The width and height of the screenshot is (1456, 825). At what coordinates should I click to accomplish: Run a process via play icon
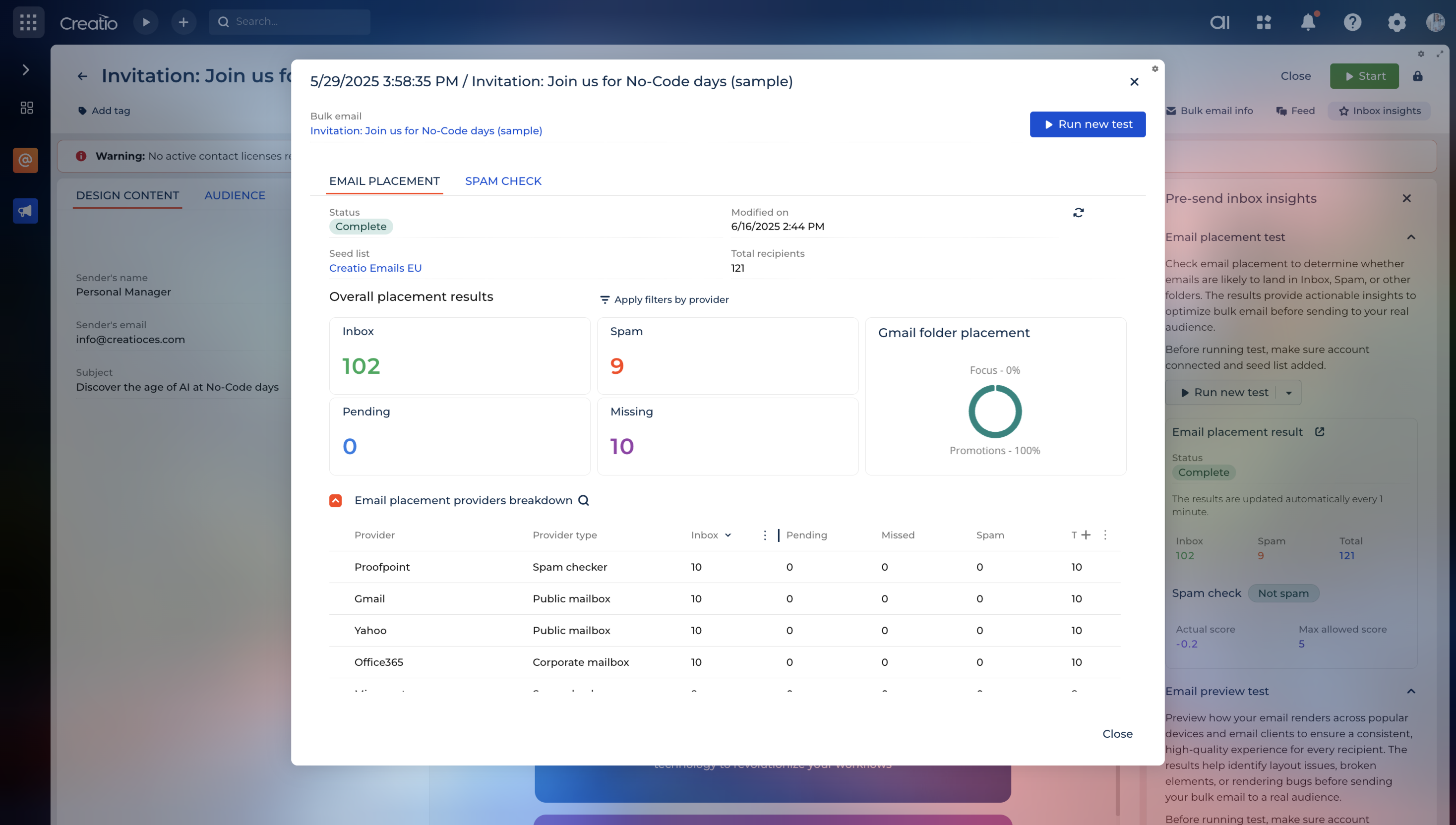tap(146, 22)
